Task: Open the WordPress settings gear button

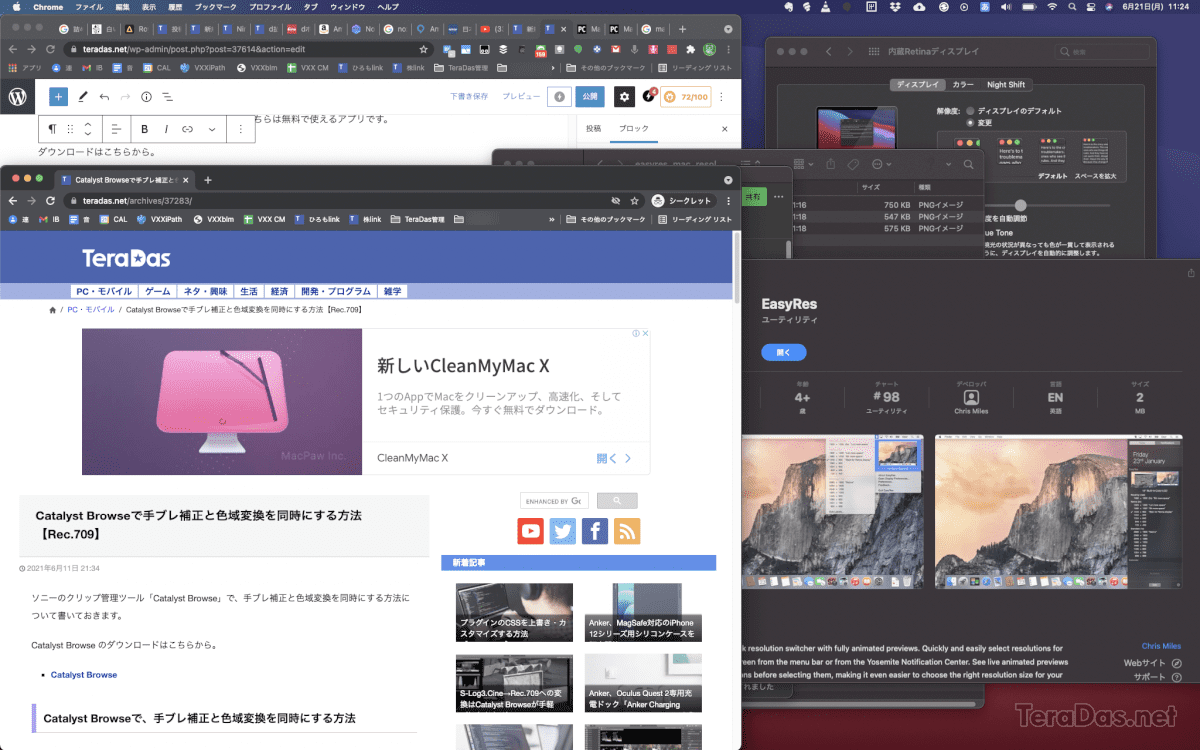Action: [624, 97]
